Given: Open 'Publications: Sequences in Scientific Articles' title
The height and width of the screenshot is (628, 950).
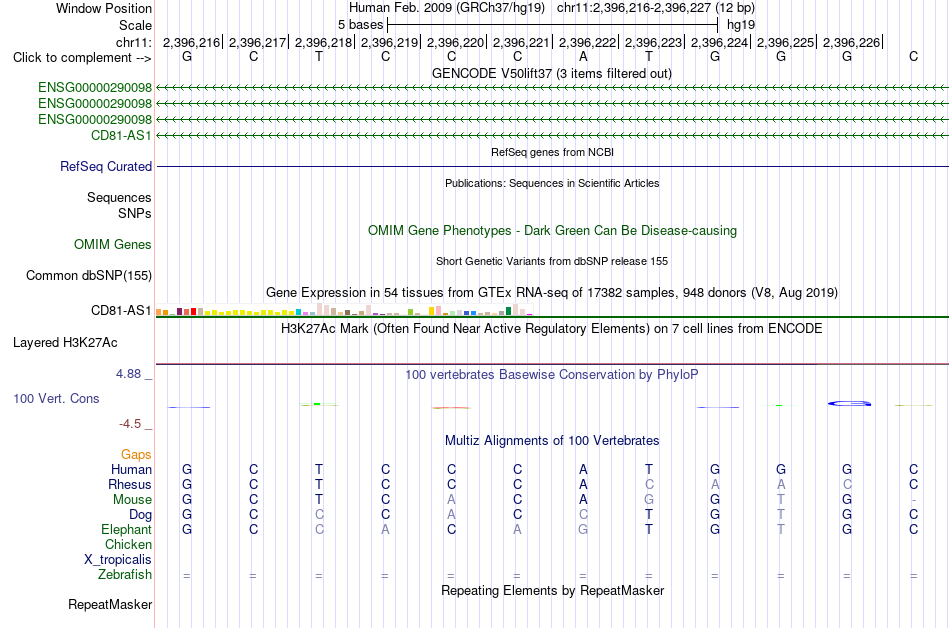Looking at the screenshot, I should point(552,183).
